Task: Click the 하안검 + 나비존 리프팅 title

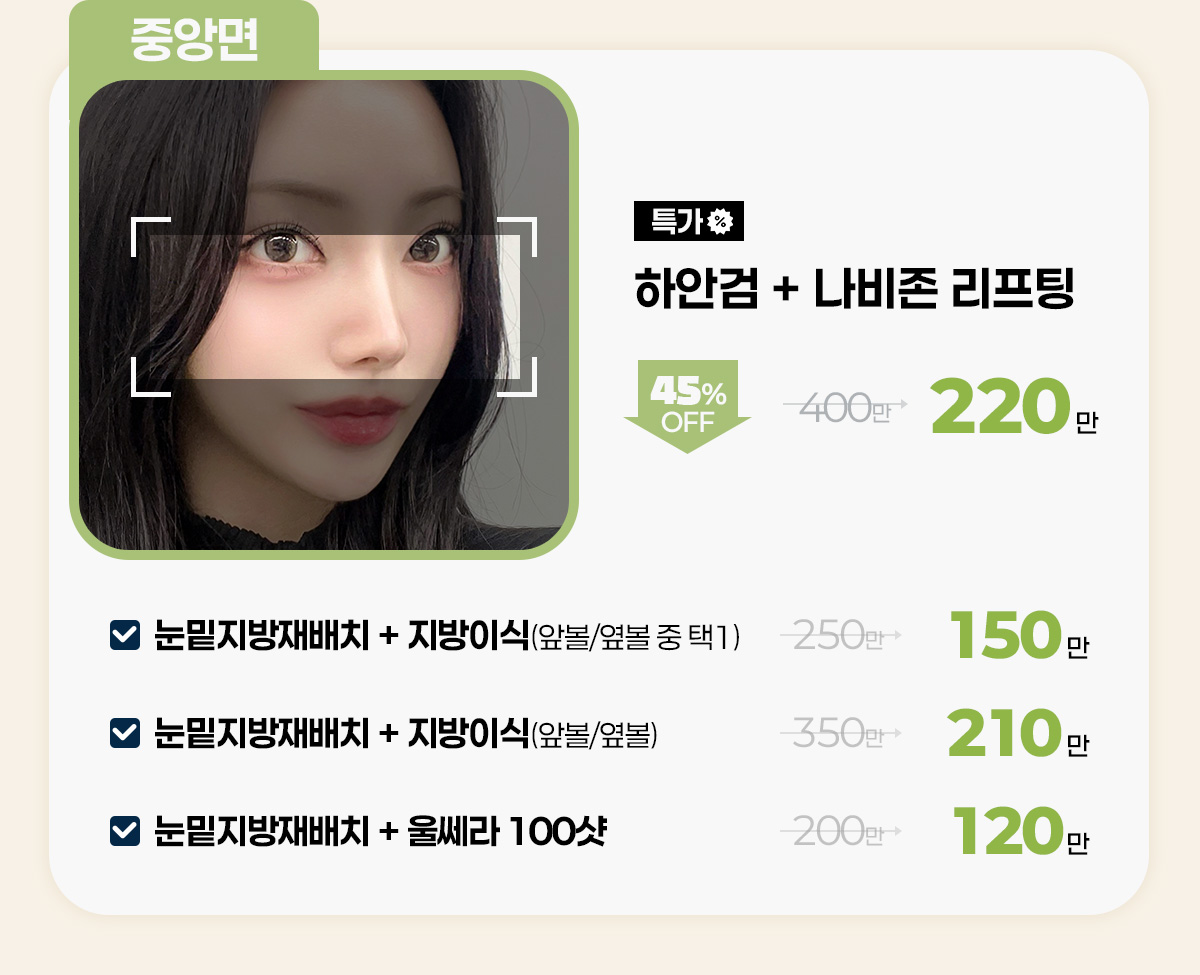Action: [854, 288]
